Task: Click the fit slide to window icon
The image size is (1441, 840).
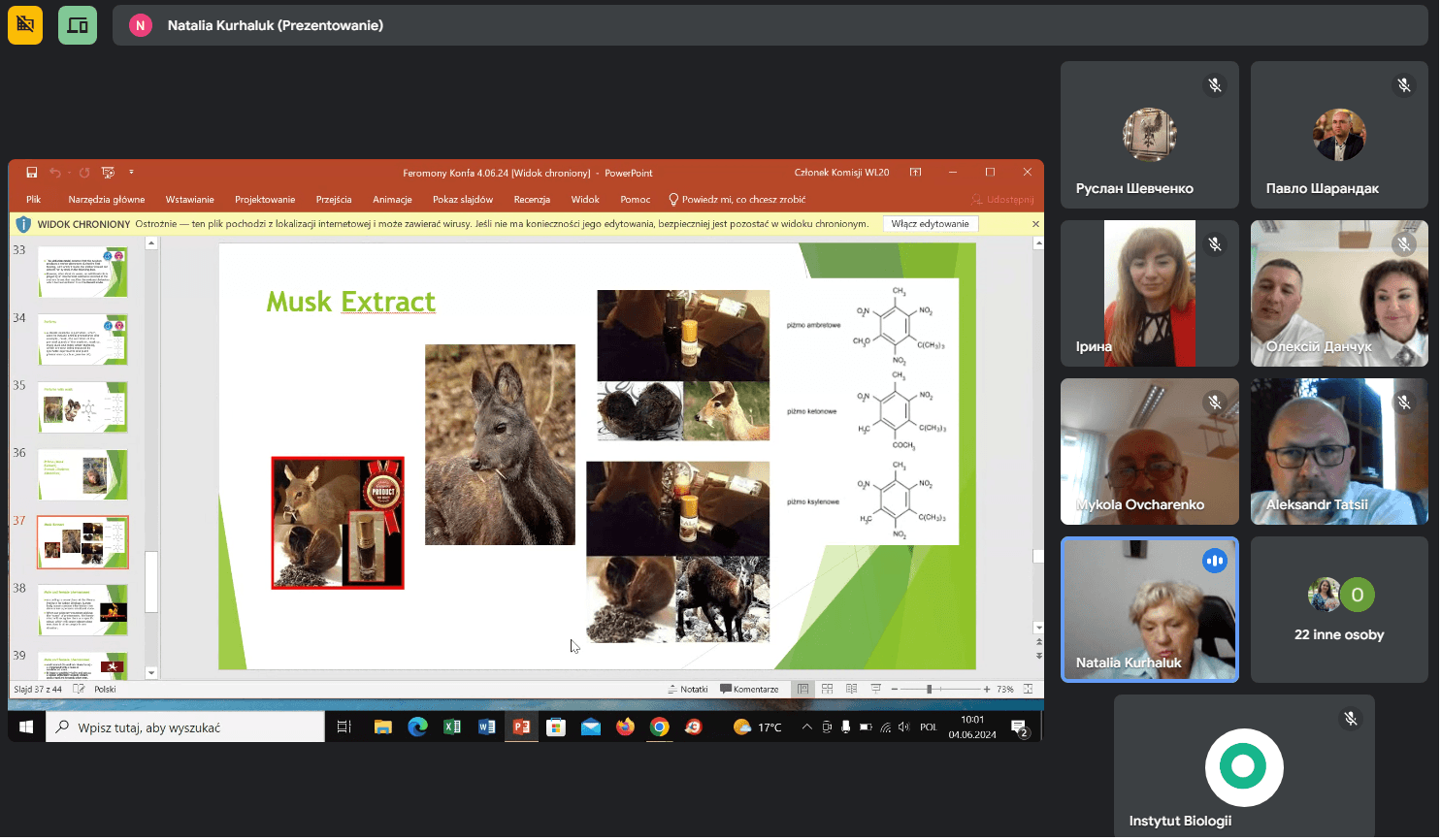Action: (1028, 689)
